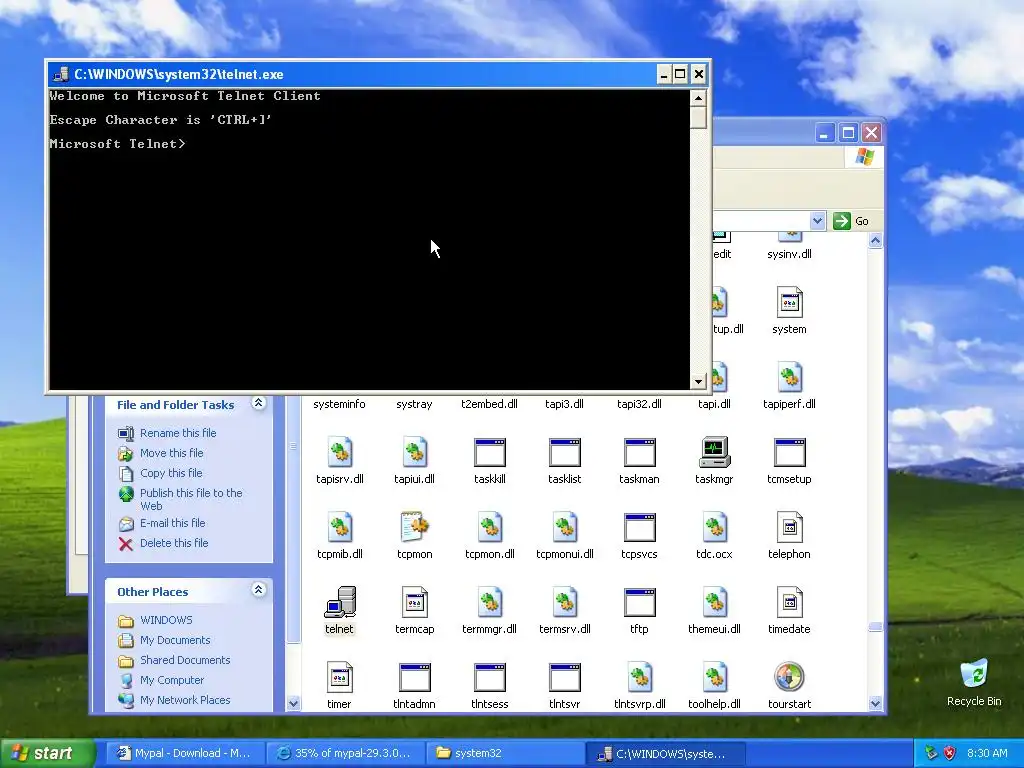The image size is (1024, 768).
Task: Select the tourstart icon
Action: click(x=789, y=677)
